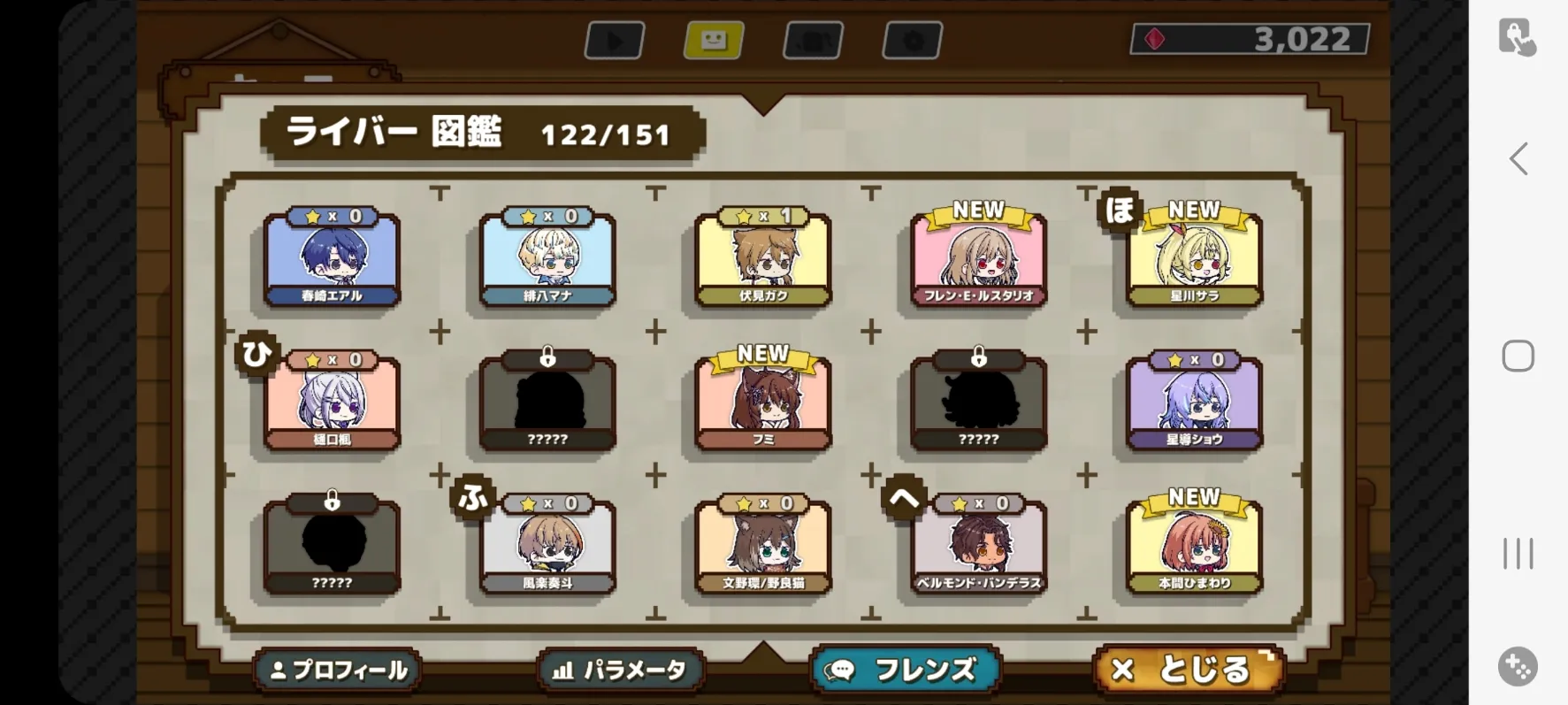Jump to the へ kana index marker
The height and width of the screenshot is (705, 1568).
tap(904, 498)
